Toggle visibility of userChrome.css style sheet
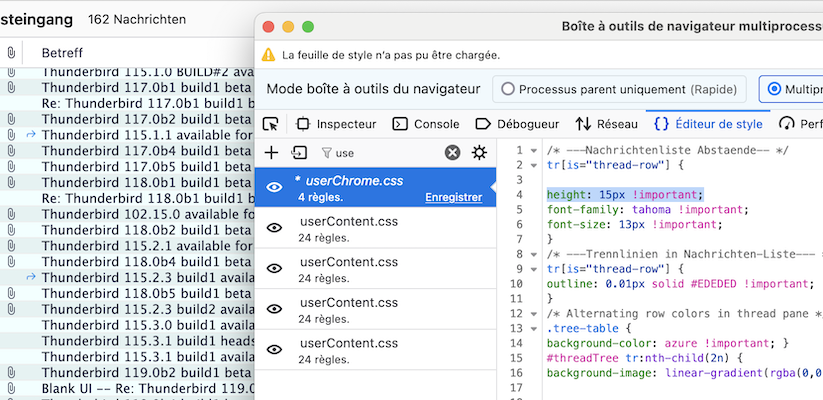Image resolution: width=823 pixels, height=400 pixels. [x=274, y=187]
